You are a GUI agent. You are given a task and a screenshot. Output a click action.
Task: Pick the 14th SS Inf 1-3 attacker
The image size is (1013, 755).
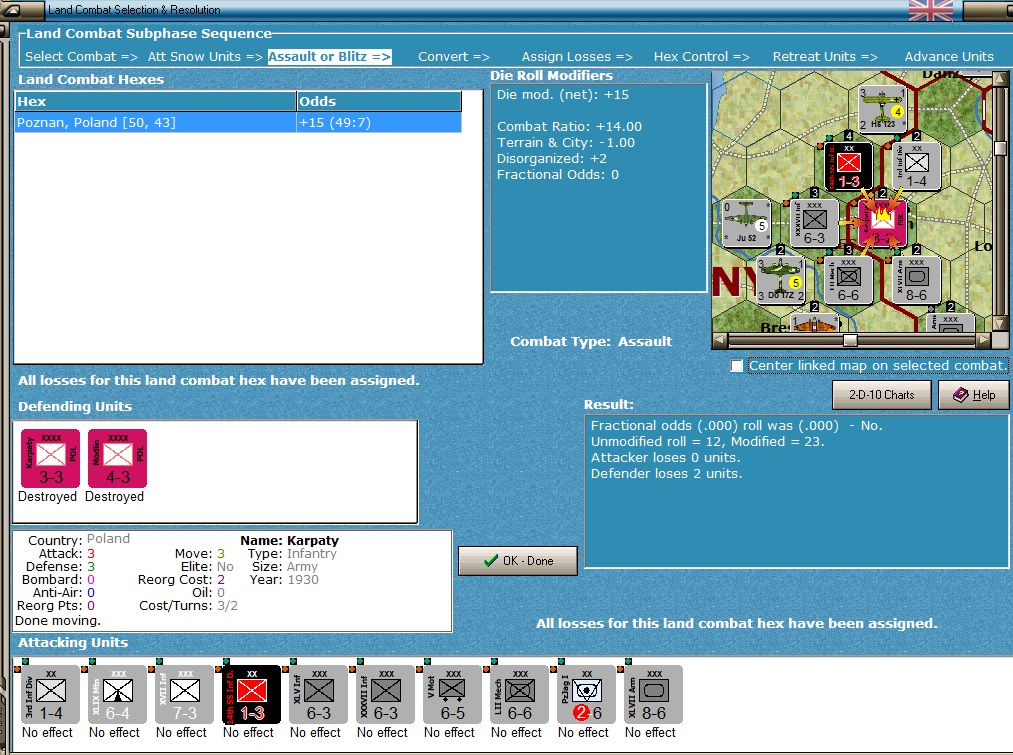[251, 695]
